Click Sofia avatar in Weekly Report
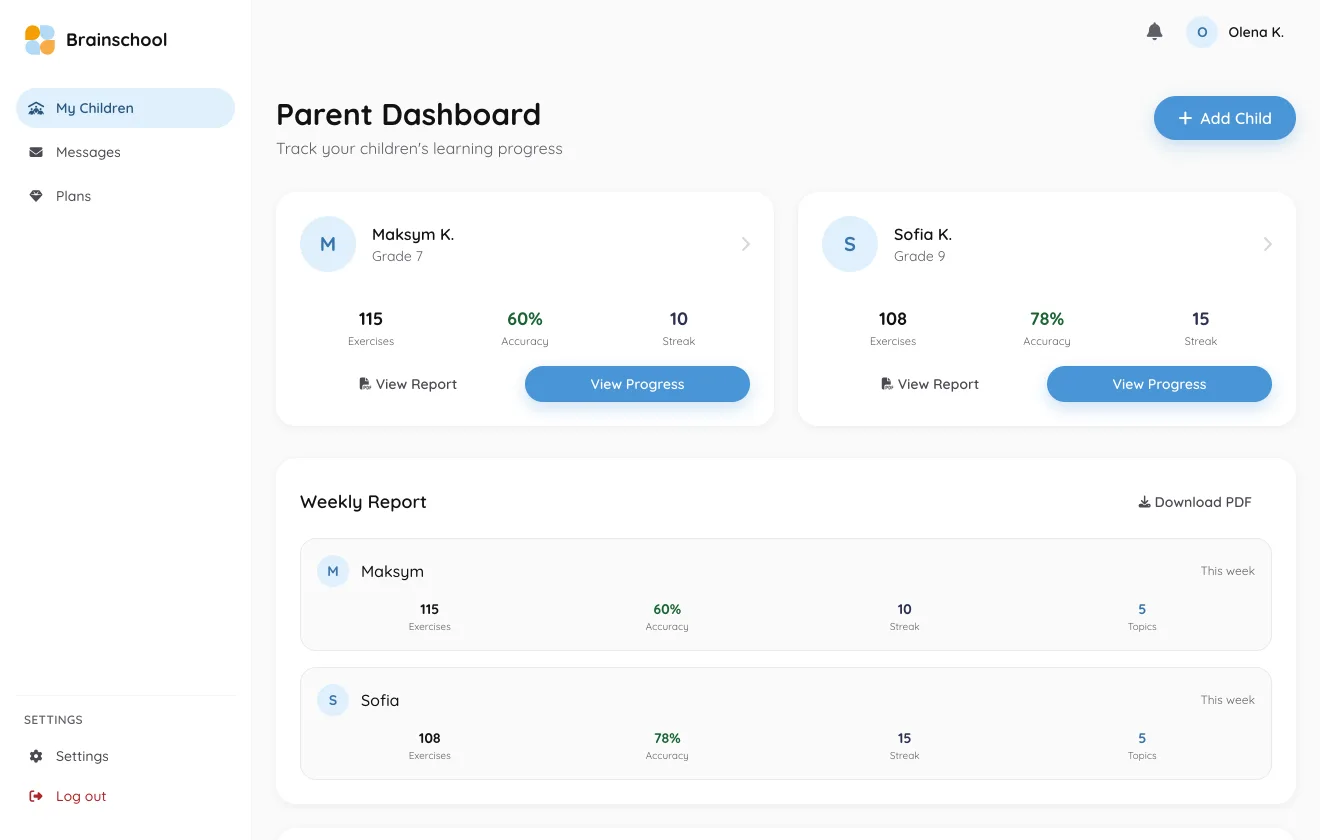This screenshot has width=1320, height=840. (333, 700)
